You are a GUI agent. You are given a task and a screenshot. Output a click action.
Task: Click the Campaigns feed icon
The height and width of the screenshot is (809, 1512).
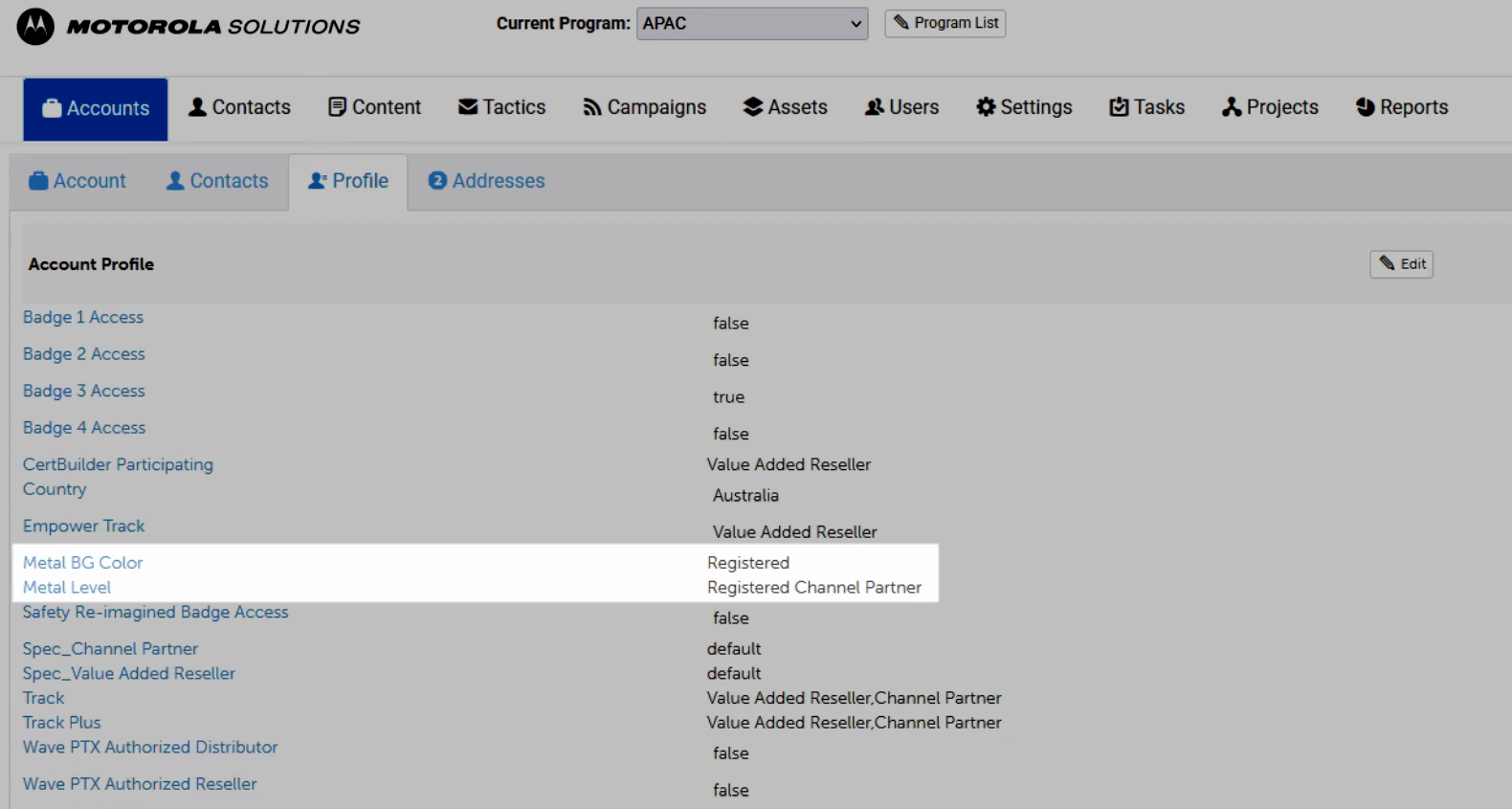(592, 107)
